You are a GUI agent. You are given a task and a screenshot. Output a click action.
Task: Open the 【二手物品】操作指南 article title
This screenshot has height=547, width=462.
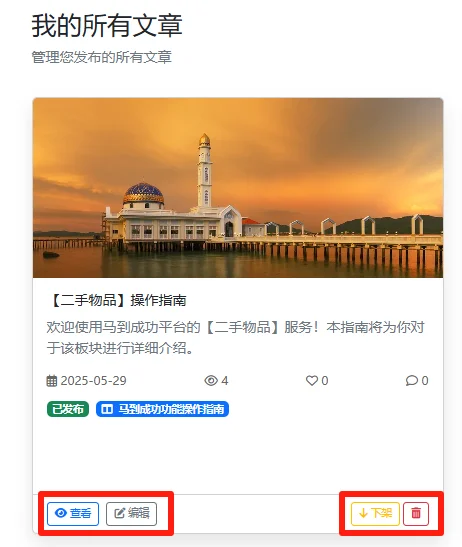(x=117, y=300)
